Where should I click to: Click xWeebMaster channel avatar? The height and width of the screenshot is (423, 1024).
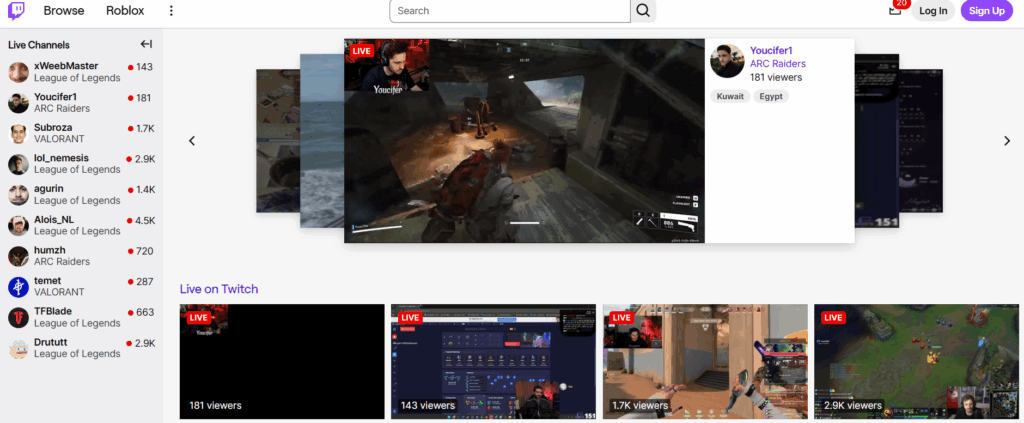click(18, 72)
